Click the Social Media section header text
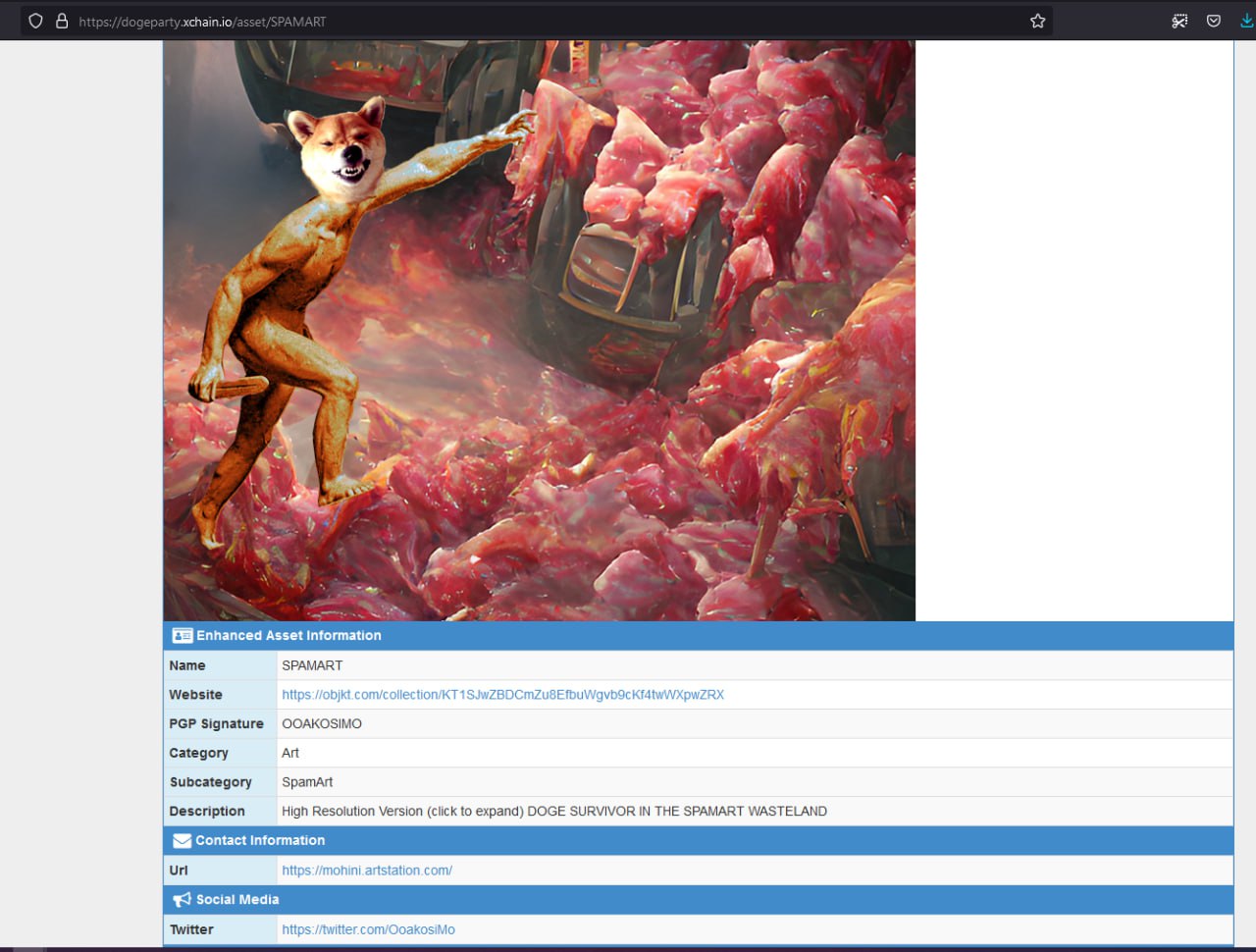The height and width of the screenshot is (952, 1256). [x=237, y=899]
